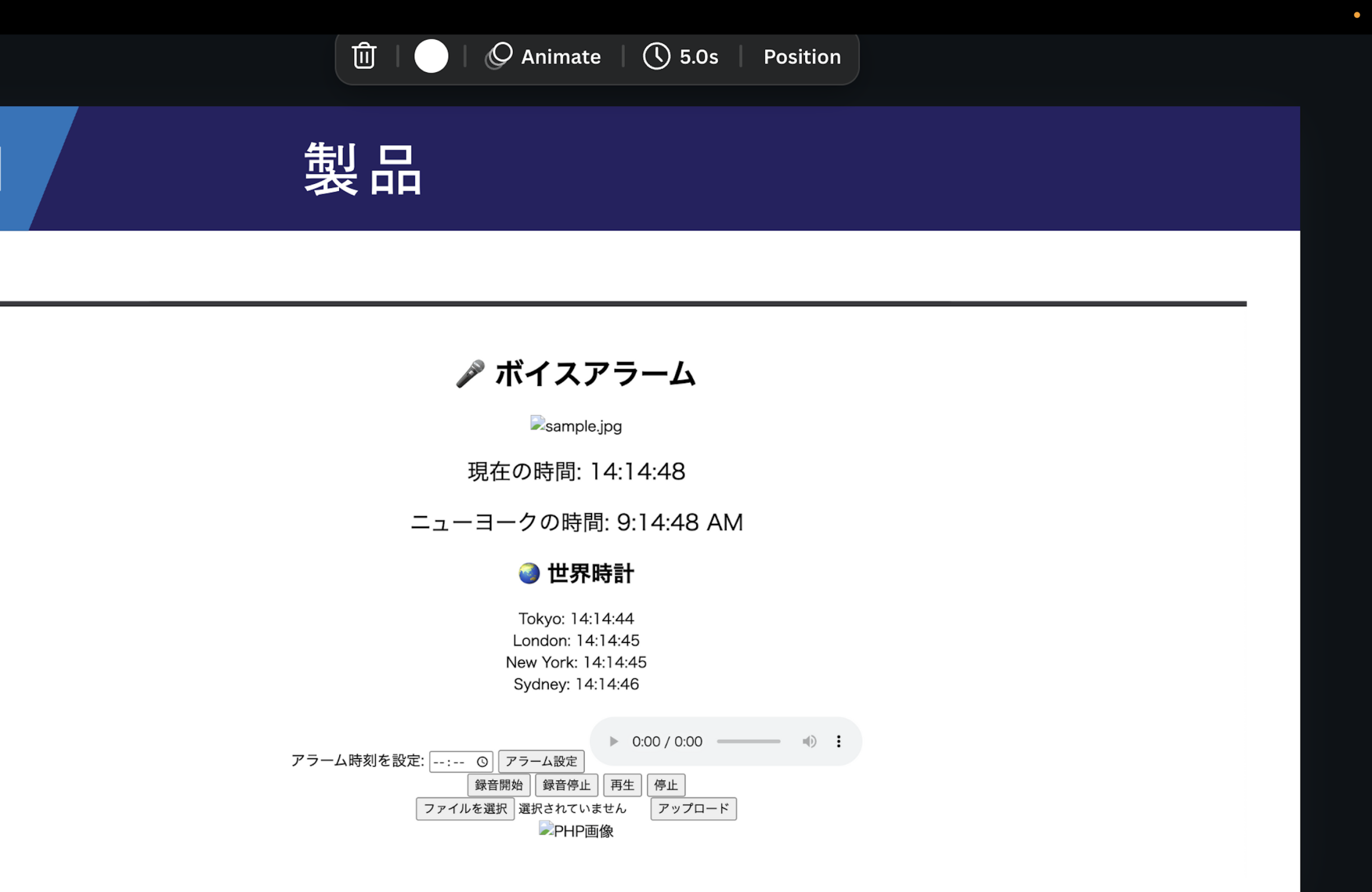Open the time picker clock icon

pos(482,762)
